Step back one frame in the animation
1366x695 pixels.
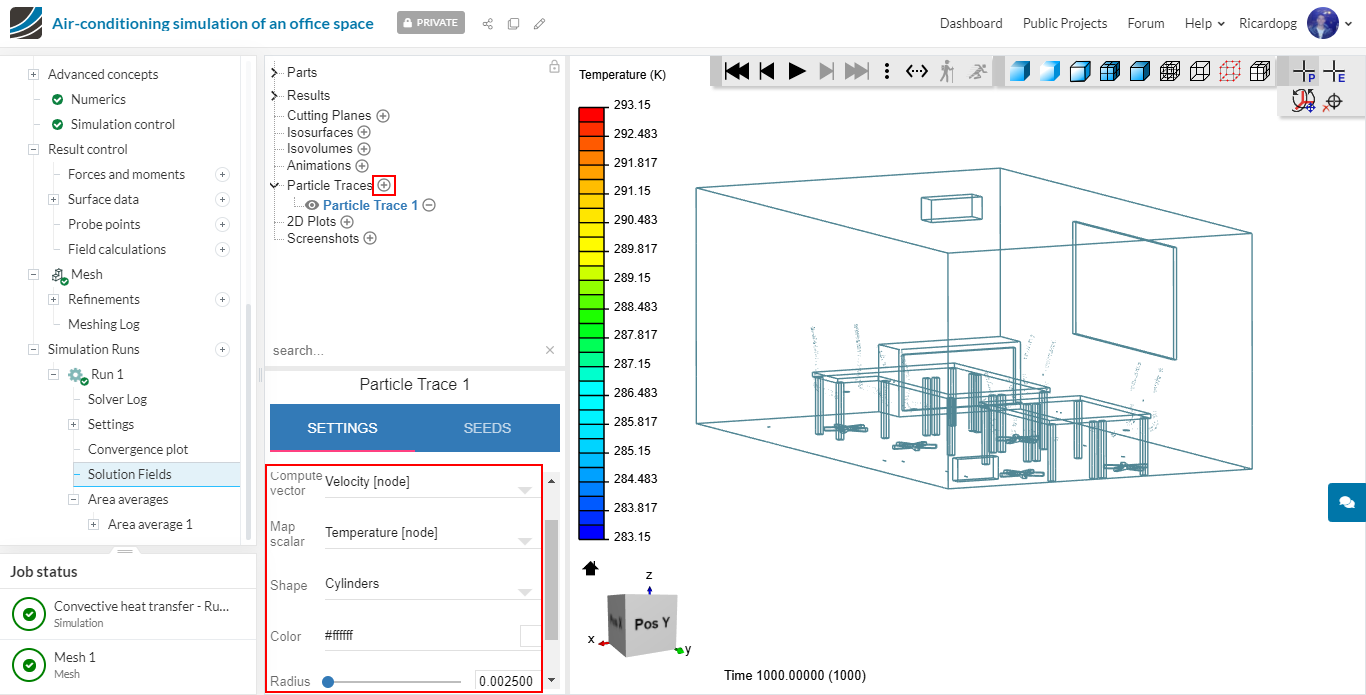tap(767, 71)
